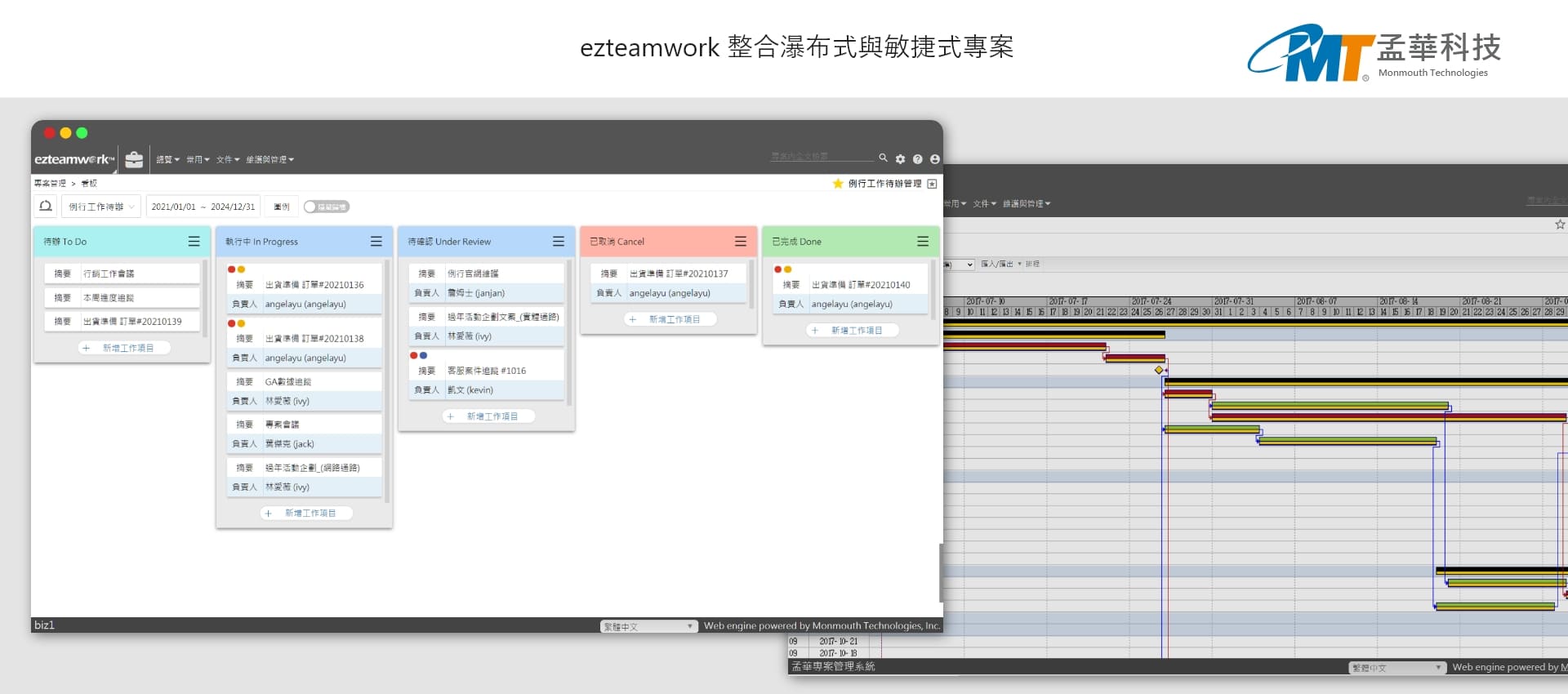
Task: Open the 總覽 menu
Action: pyautogui.click(x=167, y=160)
